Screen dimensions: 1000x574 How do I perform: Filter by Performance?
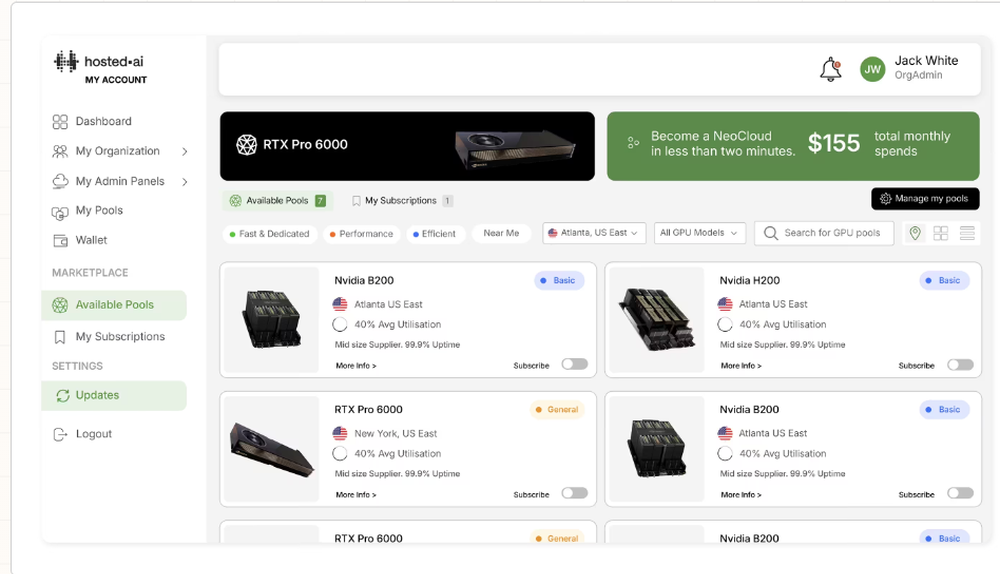(362, 234)
